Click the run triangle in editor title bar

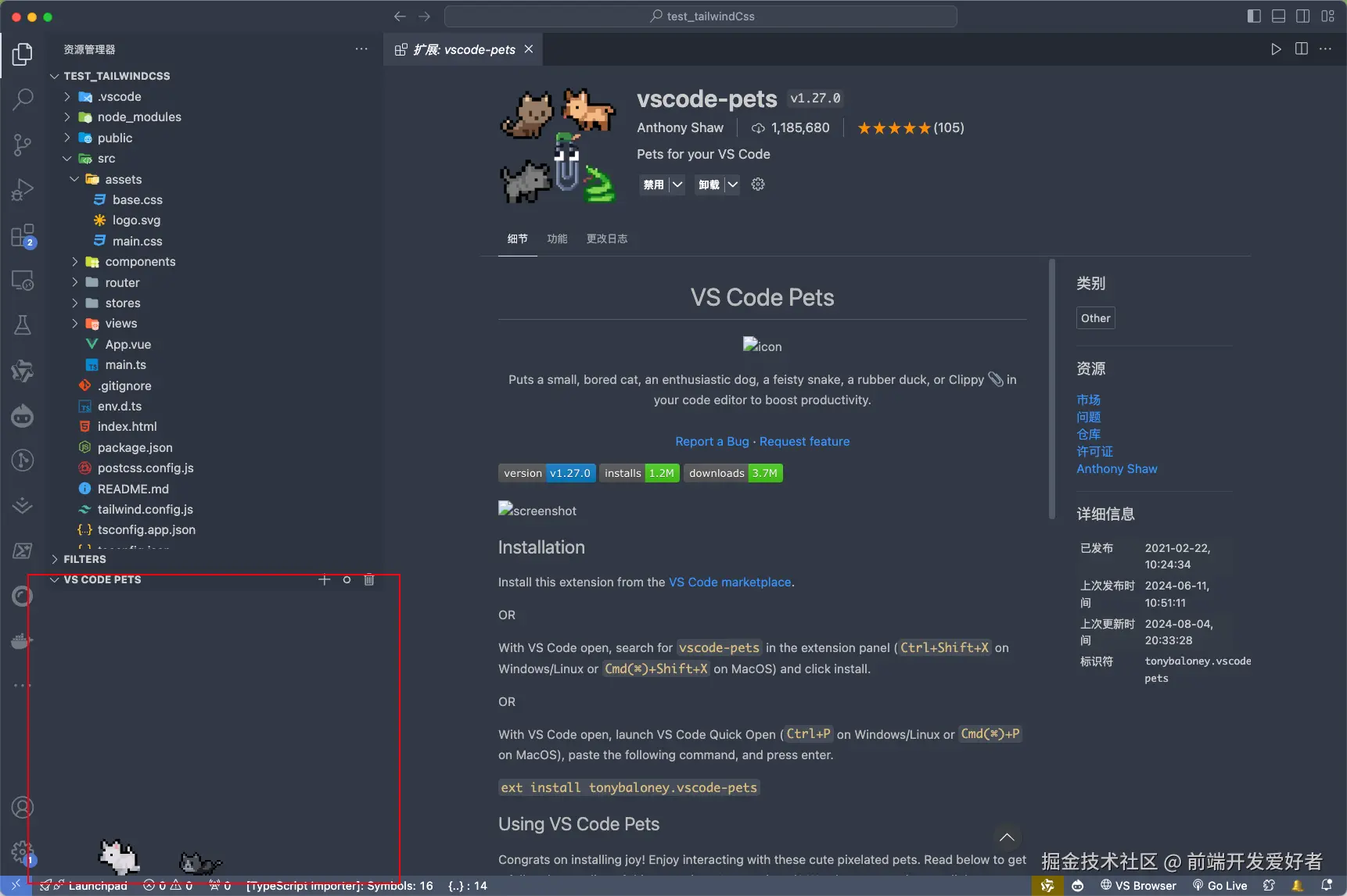click(1276, 49)
